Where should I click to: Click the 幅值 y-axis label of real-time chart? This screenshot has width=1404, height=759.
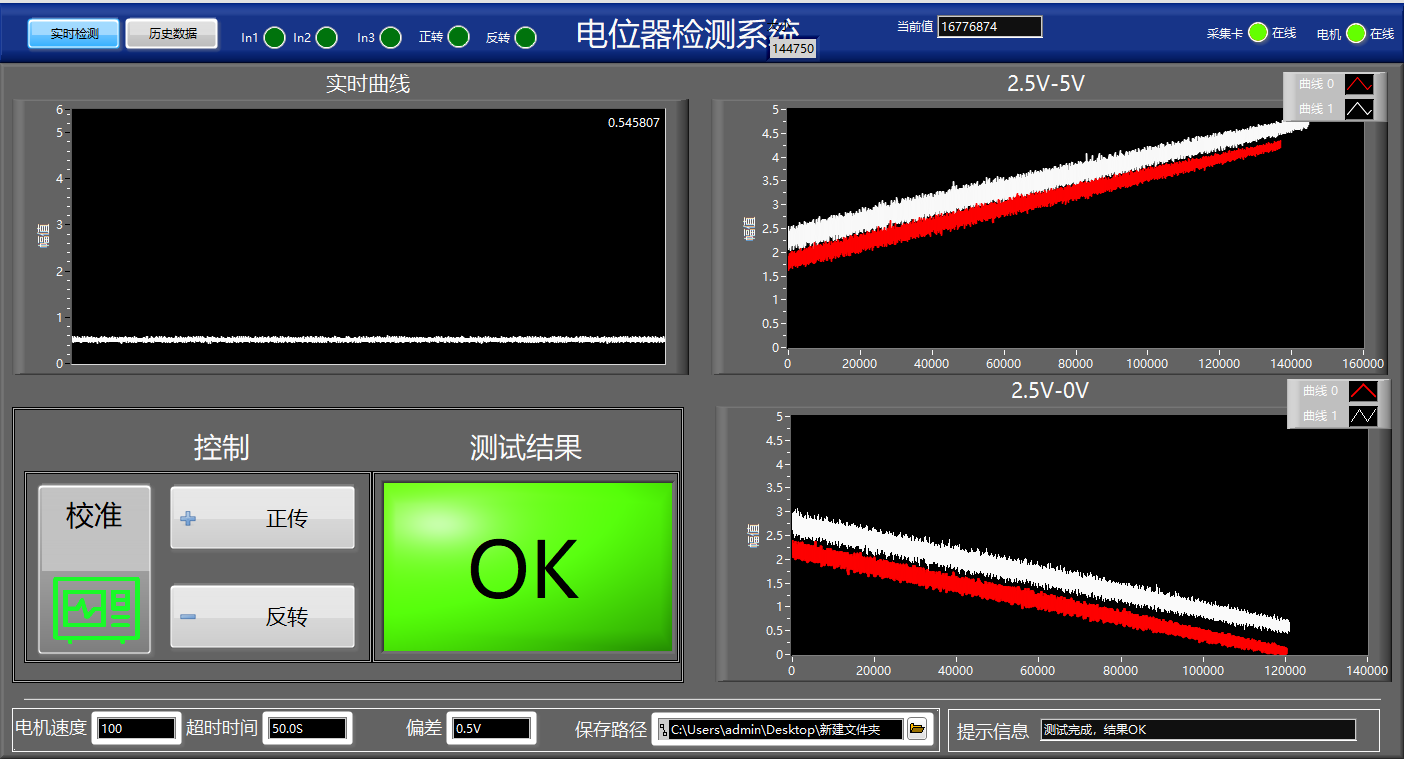click(x=42, y=235)
